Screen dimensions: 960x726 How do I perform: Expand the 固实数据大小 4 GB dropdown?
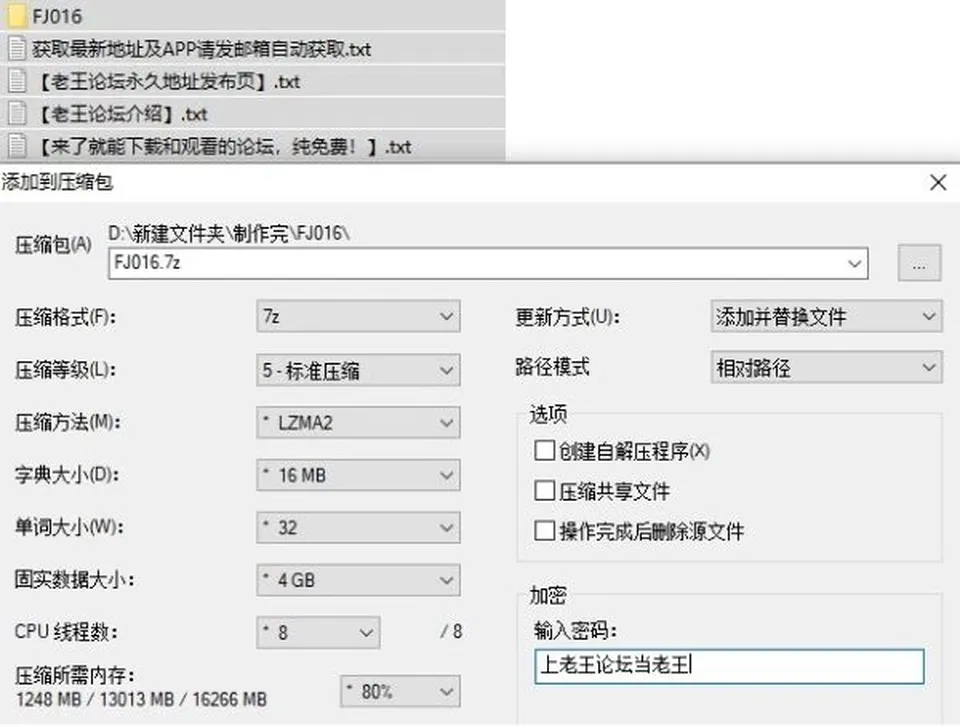[358, 580]
